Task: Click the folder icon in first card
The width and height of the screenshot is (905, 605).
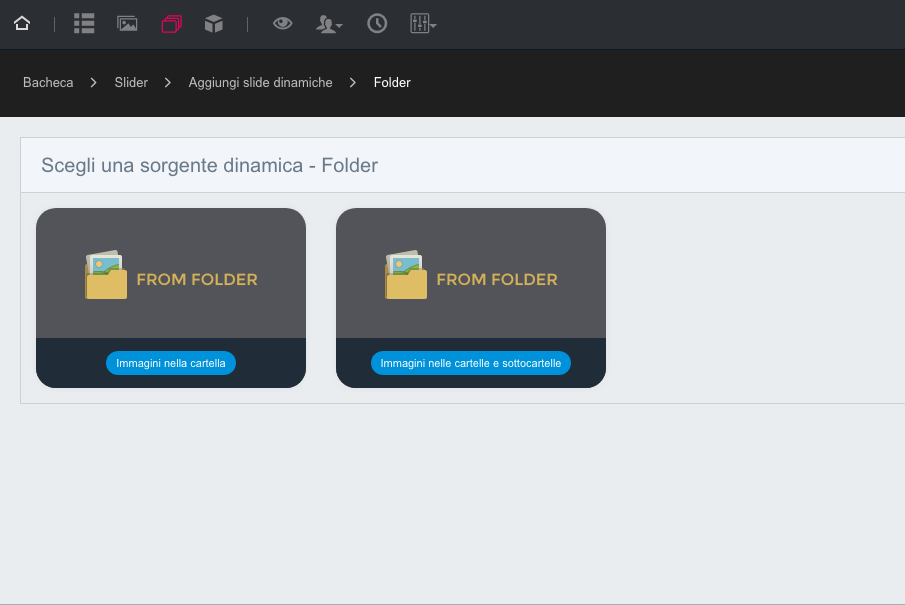Action: point(106,275)
